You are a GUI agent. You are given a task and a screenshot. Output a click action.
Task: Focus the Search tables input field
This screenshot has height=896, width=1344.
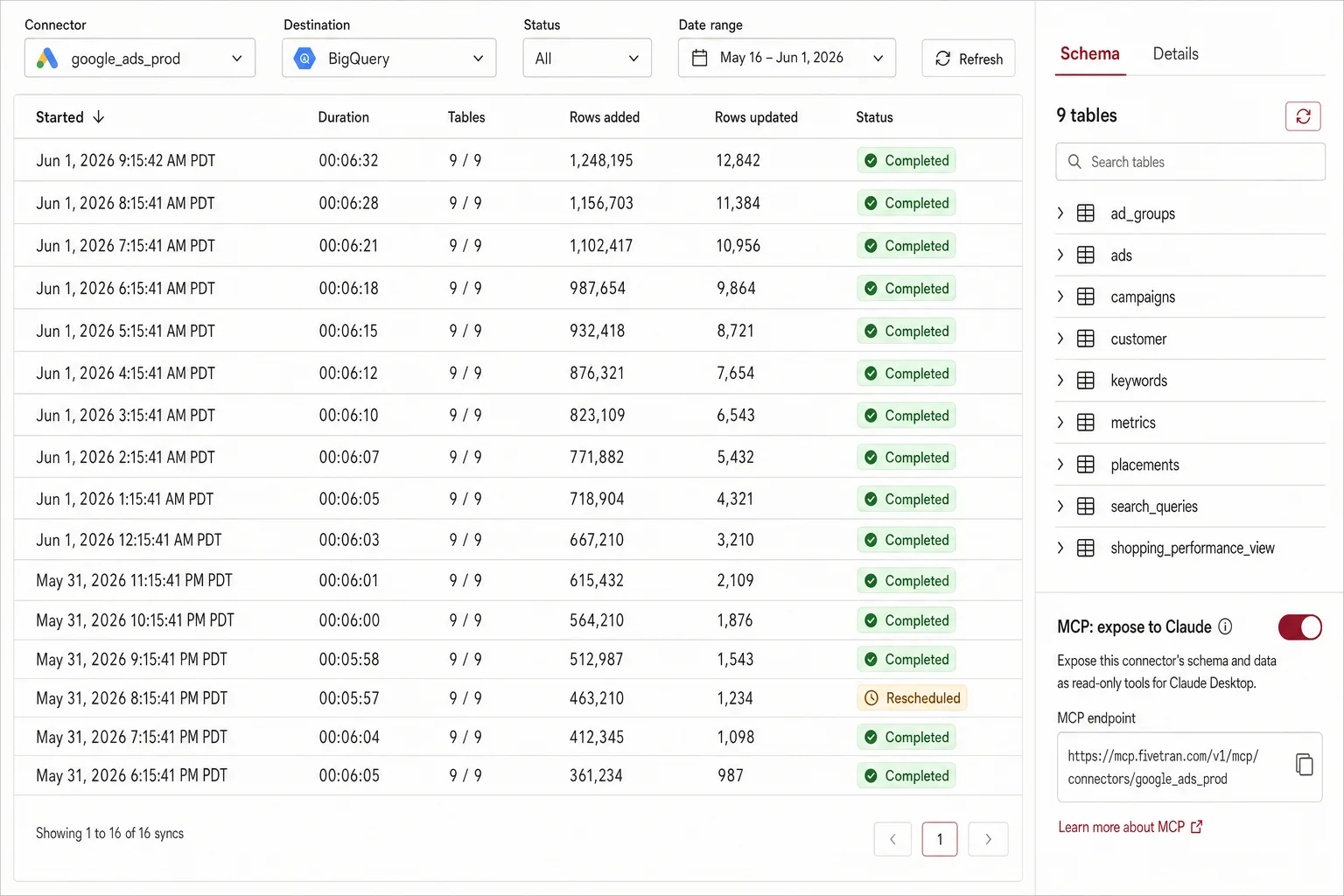(1190, 162)
